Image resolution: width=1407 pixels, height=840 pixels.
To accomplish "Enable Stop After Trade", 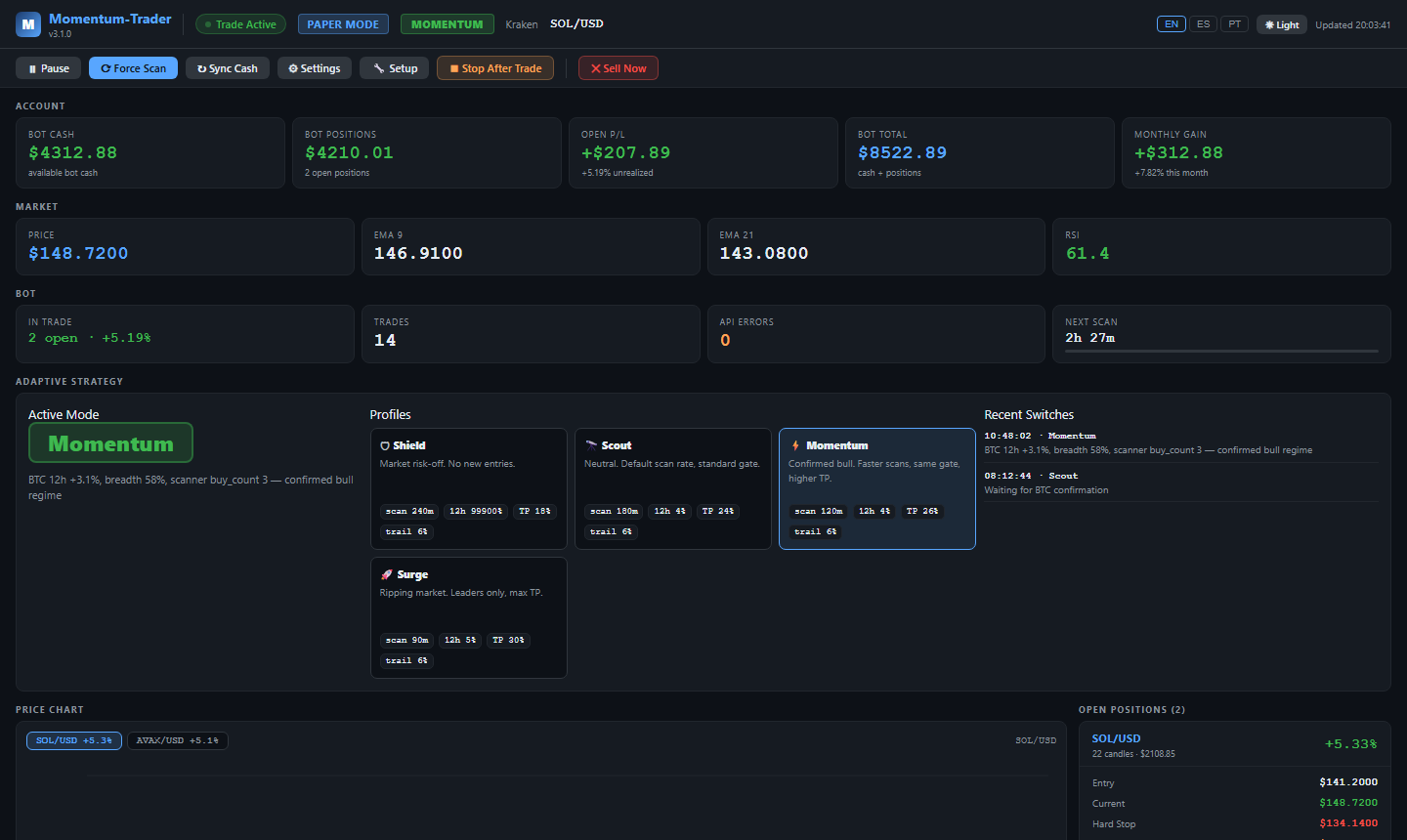I will pyautogui.click(x=495, y=68).
